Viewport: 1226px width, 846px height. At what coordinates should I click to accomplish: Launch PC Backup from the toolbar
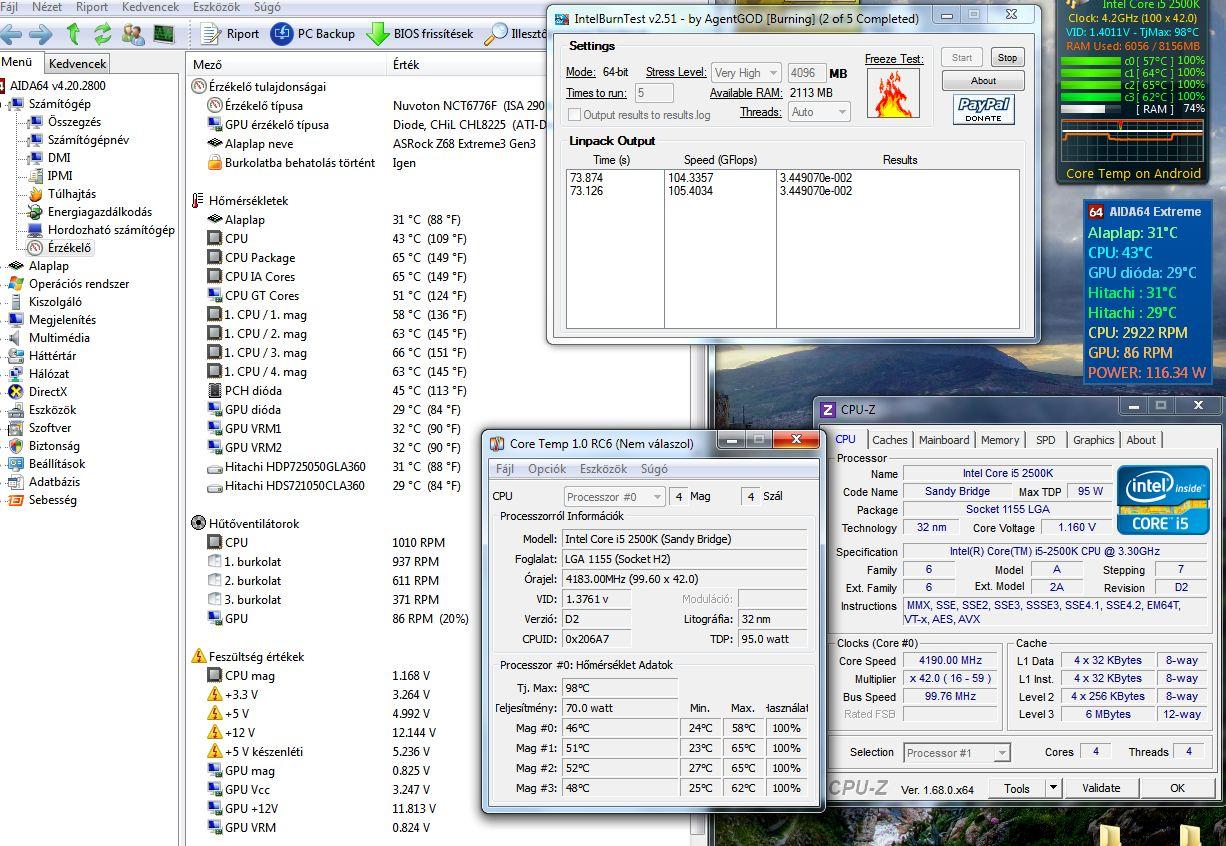(x=313, y=33)
